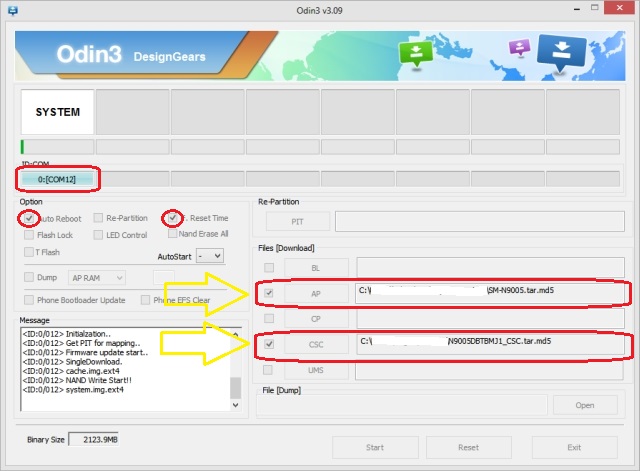640x471 pixels.
Task: Uncheck the AP file checkbox
Action: [x=267, y=293]
